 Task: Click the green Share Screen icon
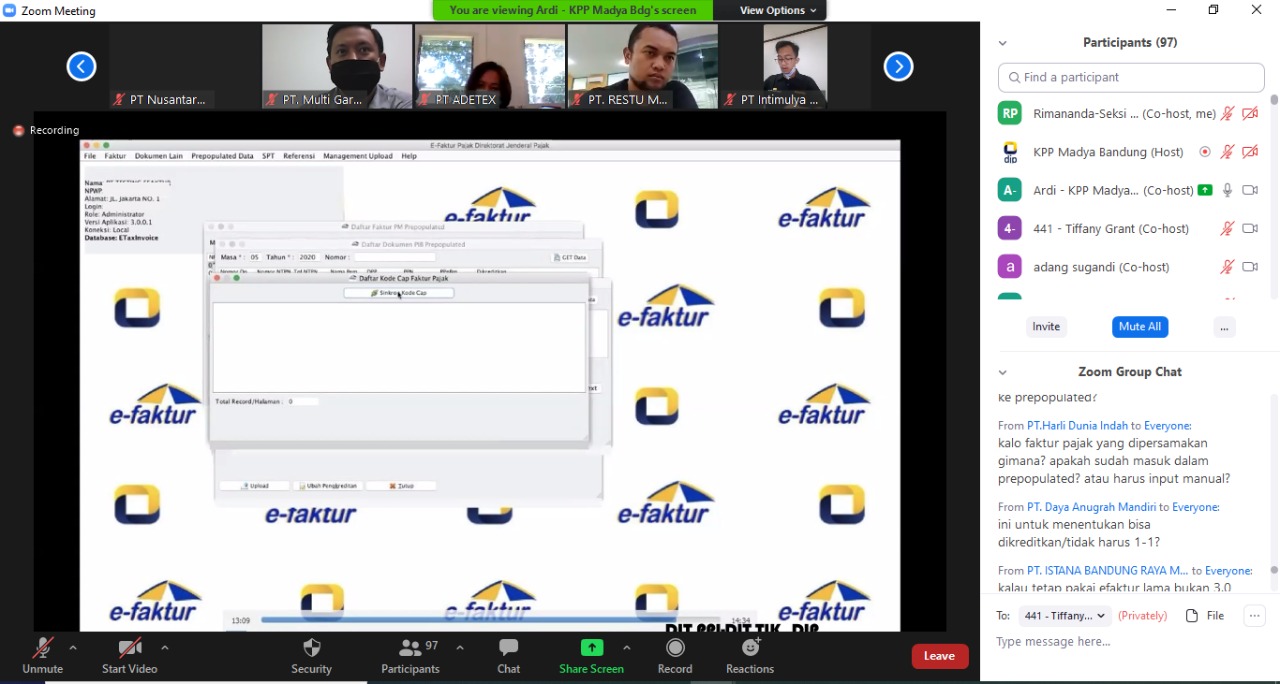pos(592,648)
